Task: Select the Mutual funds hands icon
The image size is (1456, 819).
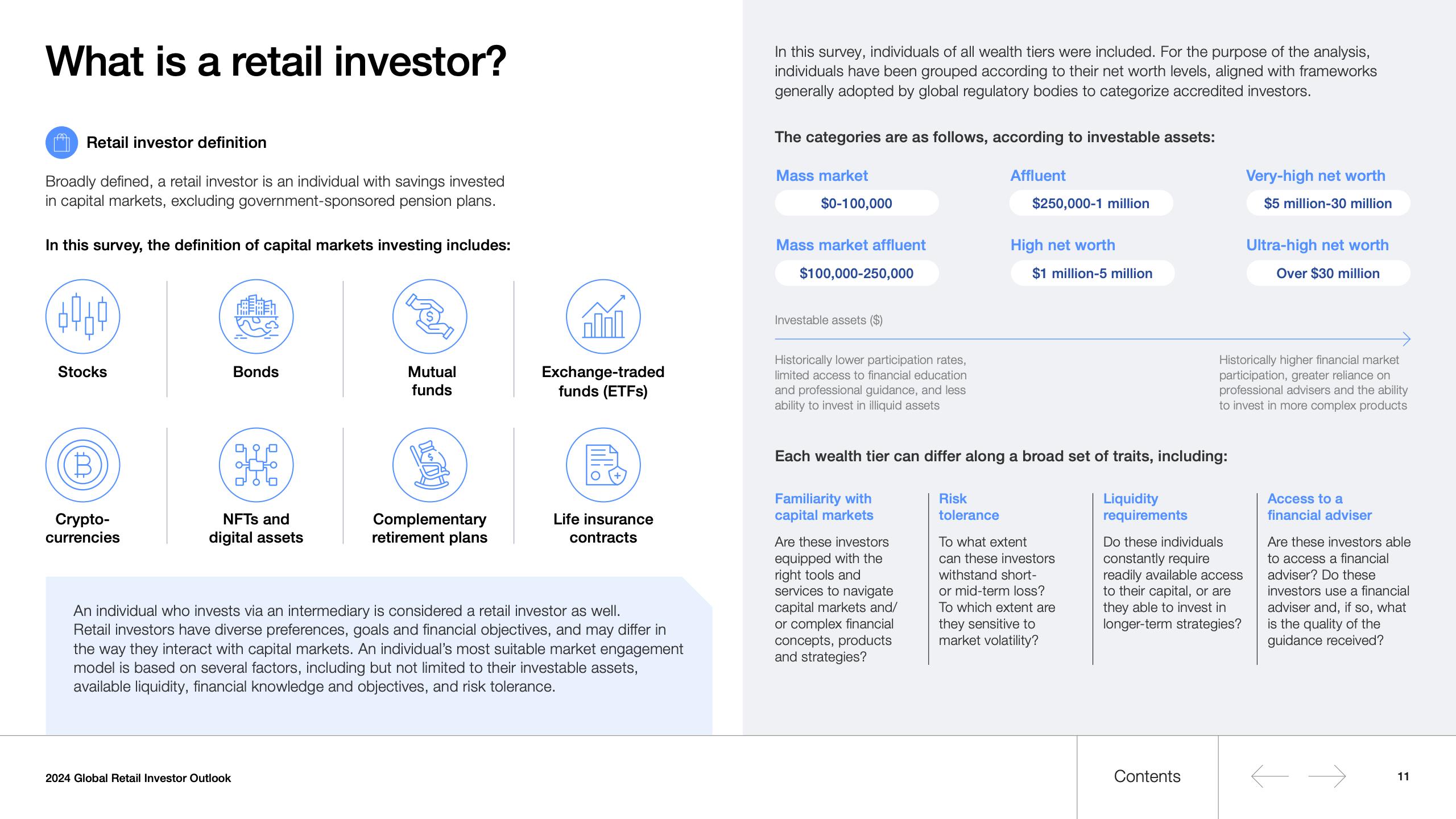Action: [429, 316]
